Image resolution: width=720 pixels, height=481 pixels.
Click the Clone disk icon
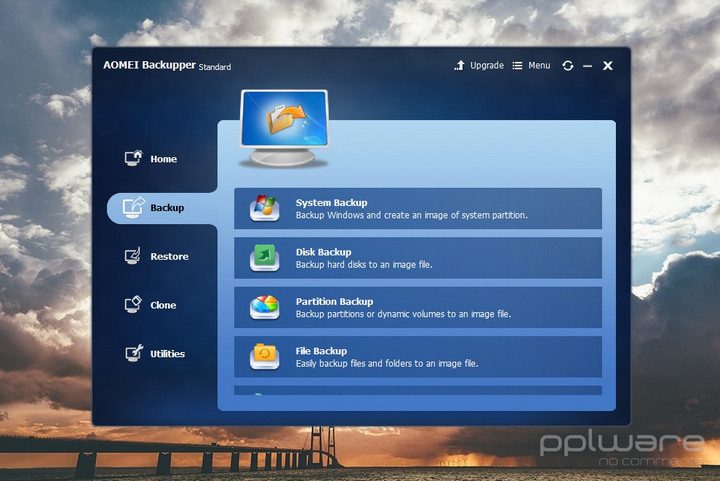tap(133, 305)
